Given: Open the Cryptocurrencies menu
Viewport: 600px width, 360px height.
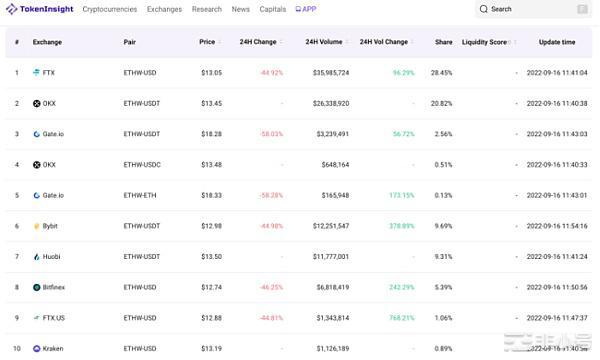Looking at the screenshot, I should [x=110, y=9].
